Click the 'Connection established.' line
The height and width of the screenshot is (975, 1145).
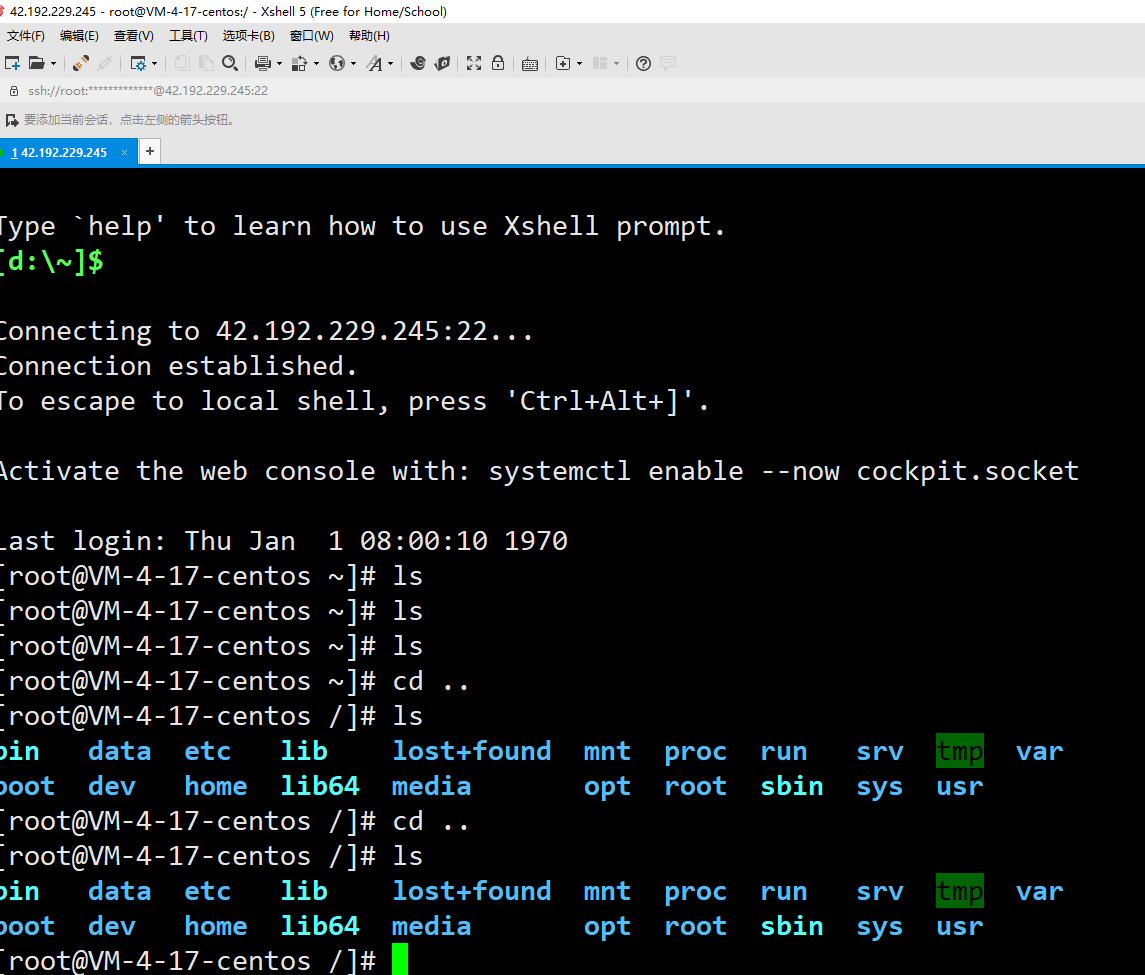(x=178, y=366)
